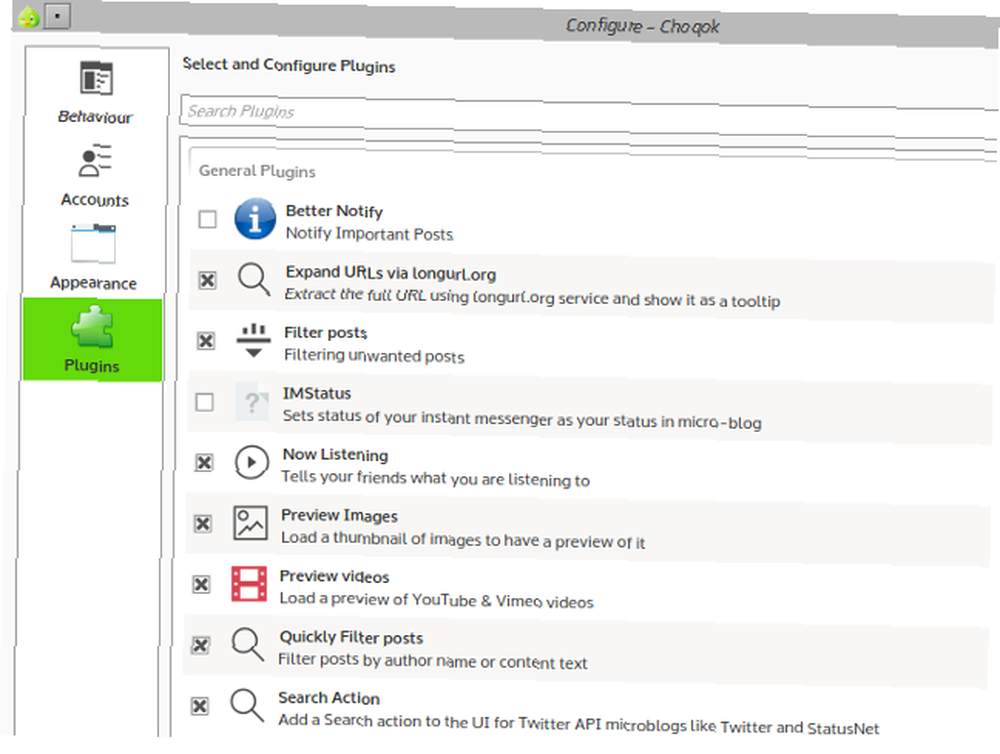Select the "Quickly Filter posts" plugin title

pos(351,637)
